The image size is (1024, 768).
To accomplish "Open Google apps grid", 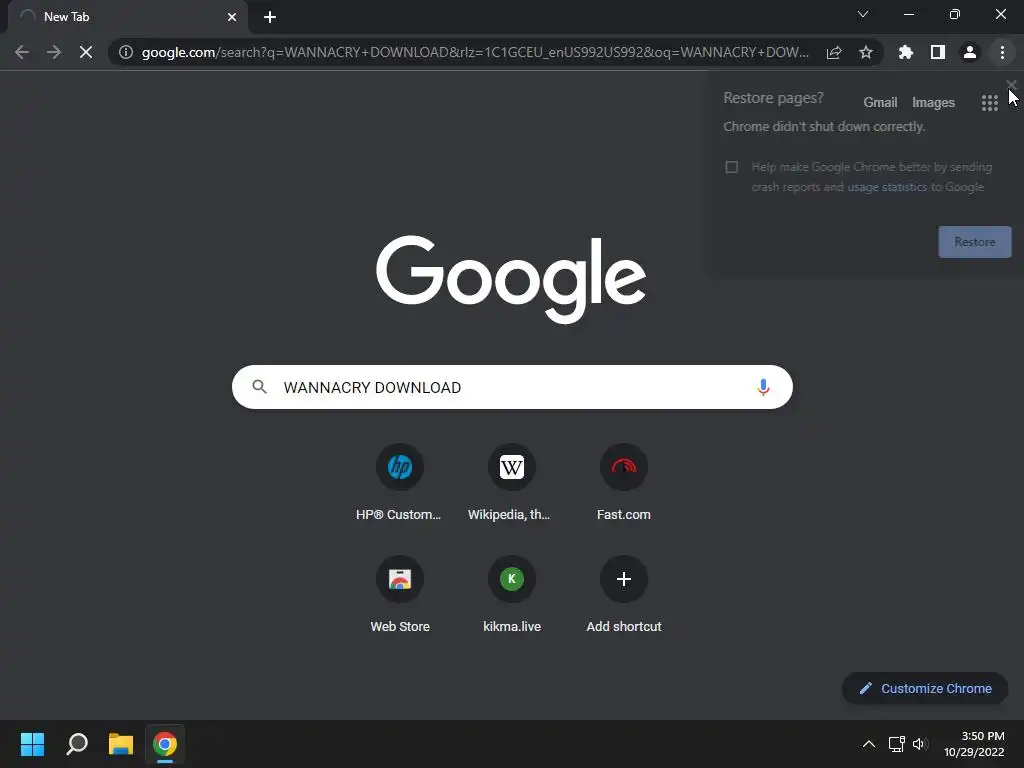I will (989, 103).
